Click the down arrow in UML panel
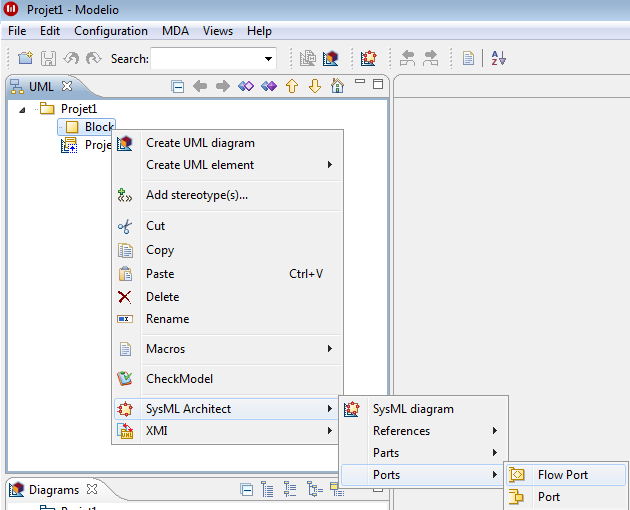630x510 pixels. [315, 86]
